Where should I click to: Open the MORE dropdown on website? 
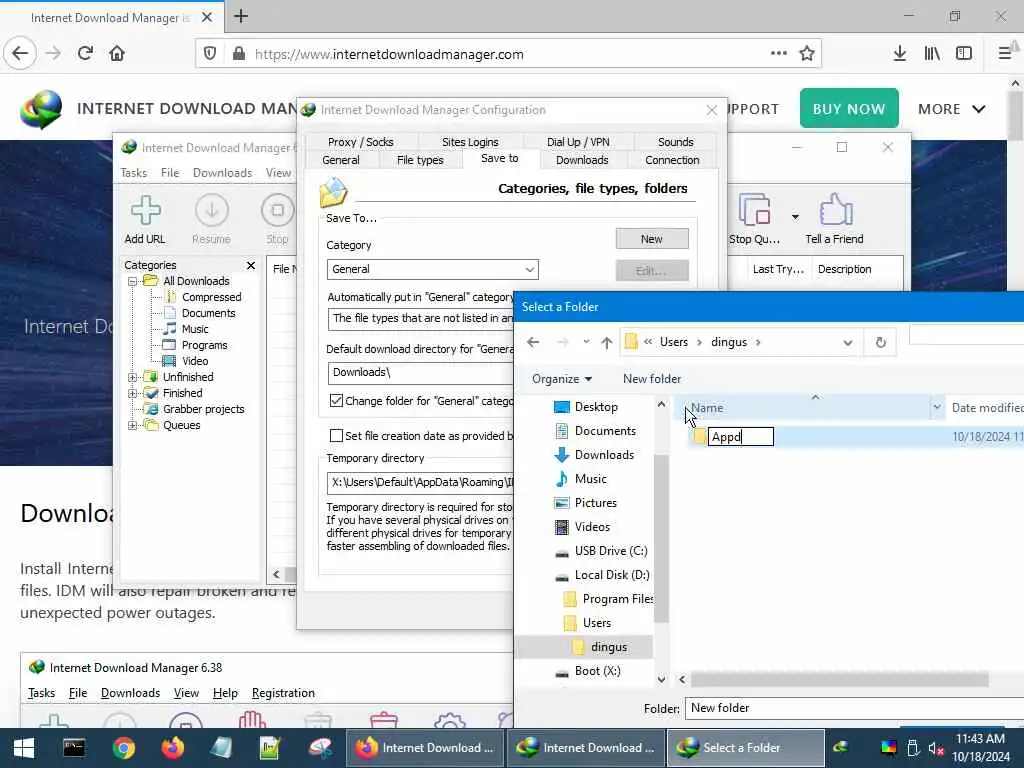[x=952, y=109]
